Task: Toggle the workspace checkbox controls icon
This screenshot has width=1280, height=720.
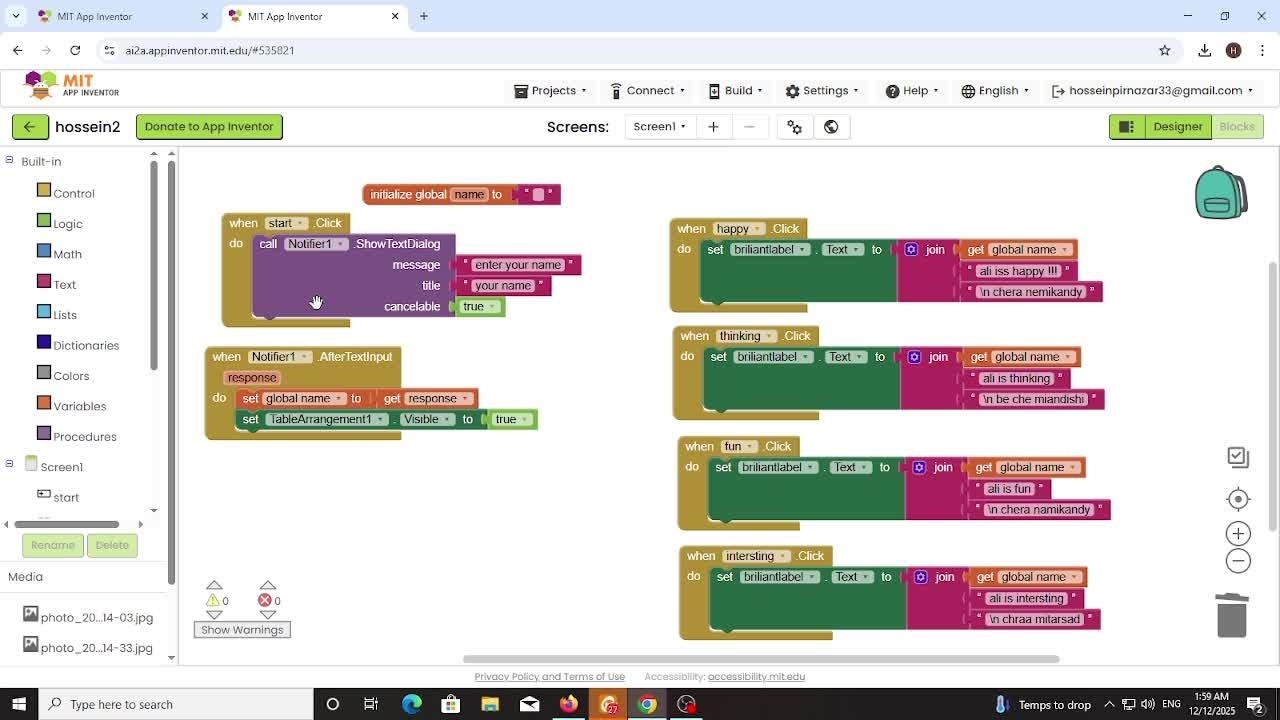Action: coord(1238,457)
